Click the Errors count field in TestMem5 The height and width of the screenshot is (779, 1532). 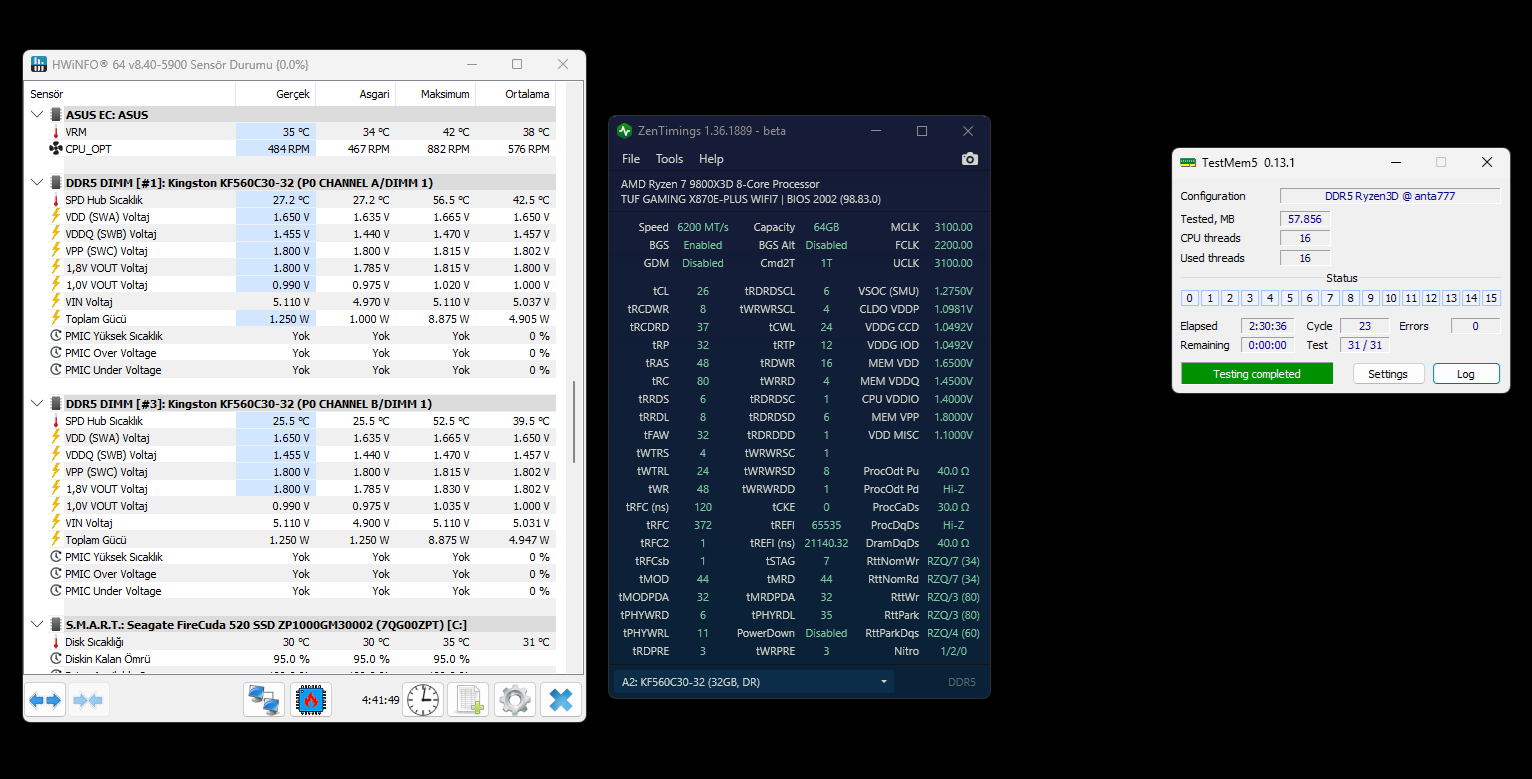click(1475, 326)
